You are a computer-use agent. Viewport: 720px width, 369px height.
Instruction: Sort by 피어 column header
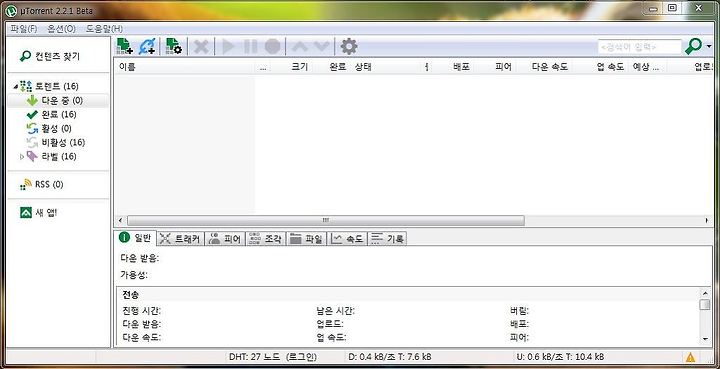[x=494, y=67]
